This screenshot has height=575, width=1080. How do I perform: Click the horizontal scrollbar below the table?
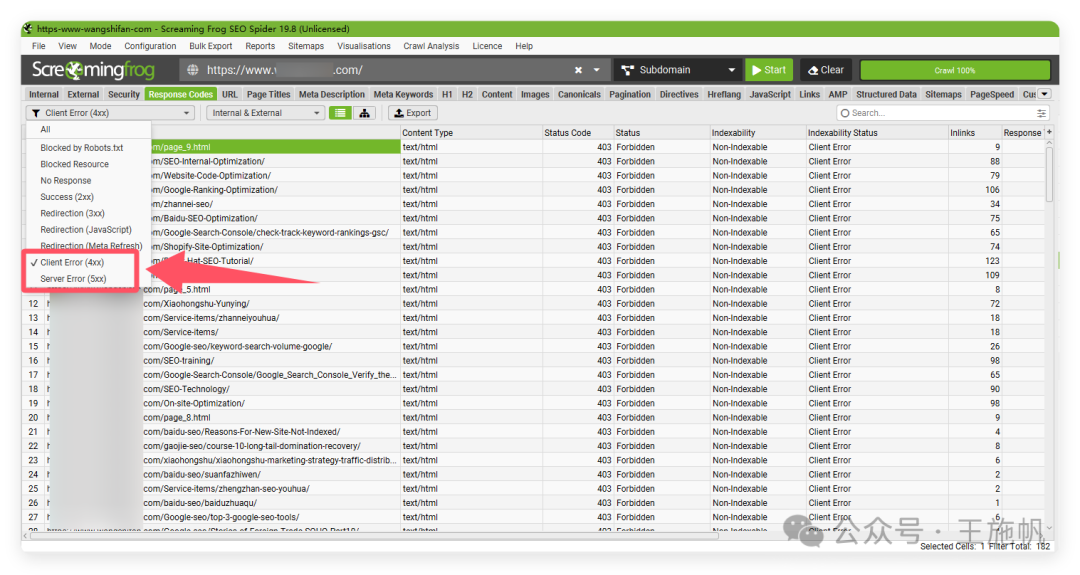[x=372, y=536]
